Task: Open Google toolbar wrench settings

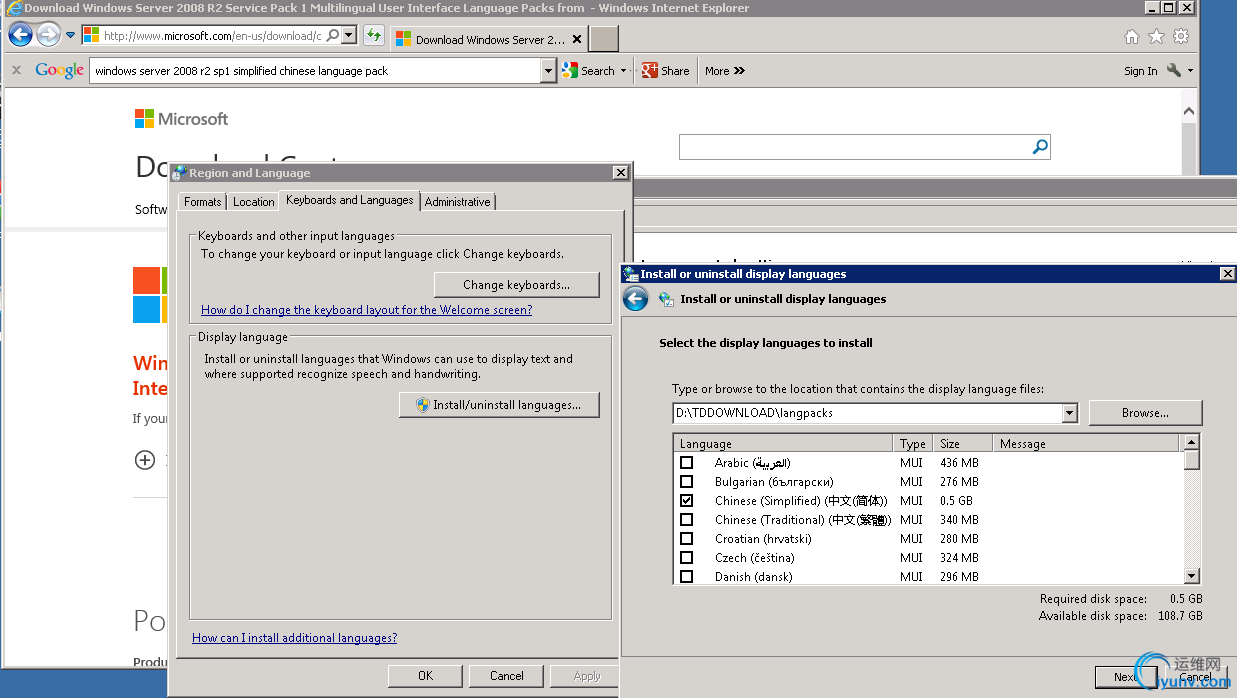Action: (1174, 71)
